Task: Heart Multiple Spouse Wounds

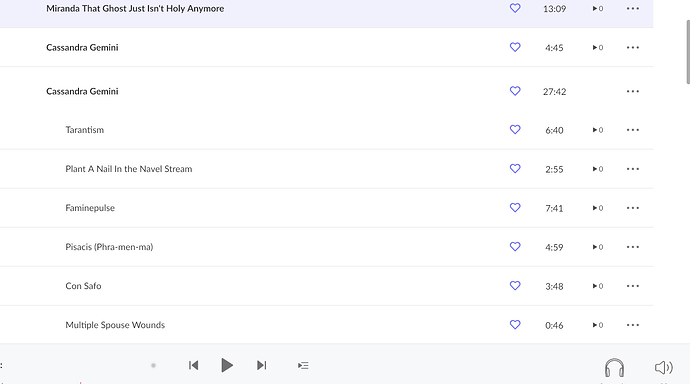Action: [515, 325]
